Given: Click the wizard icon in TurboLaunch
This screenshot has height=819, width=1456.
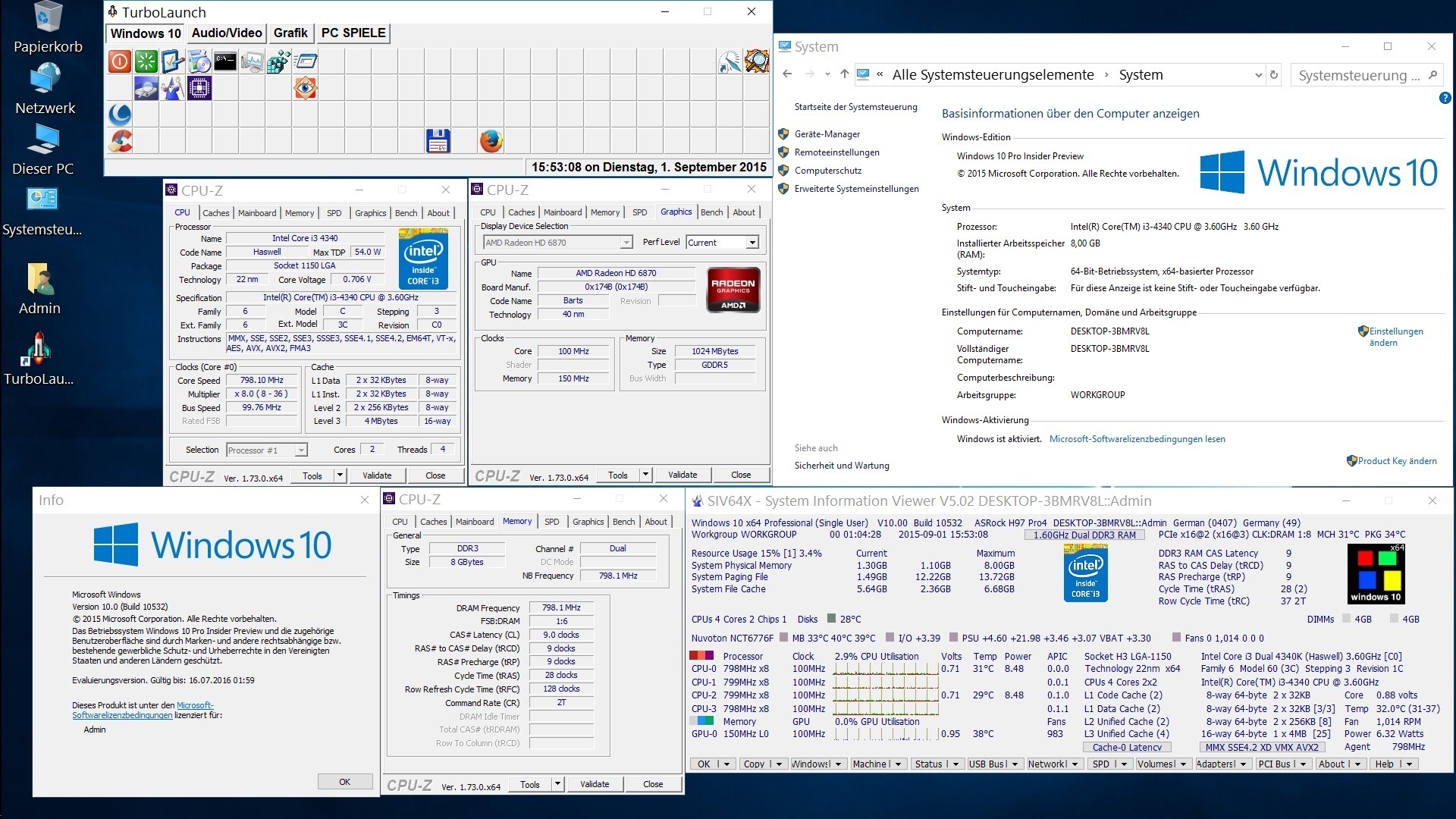Looking at the screenshot, I should click(172, 88).
